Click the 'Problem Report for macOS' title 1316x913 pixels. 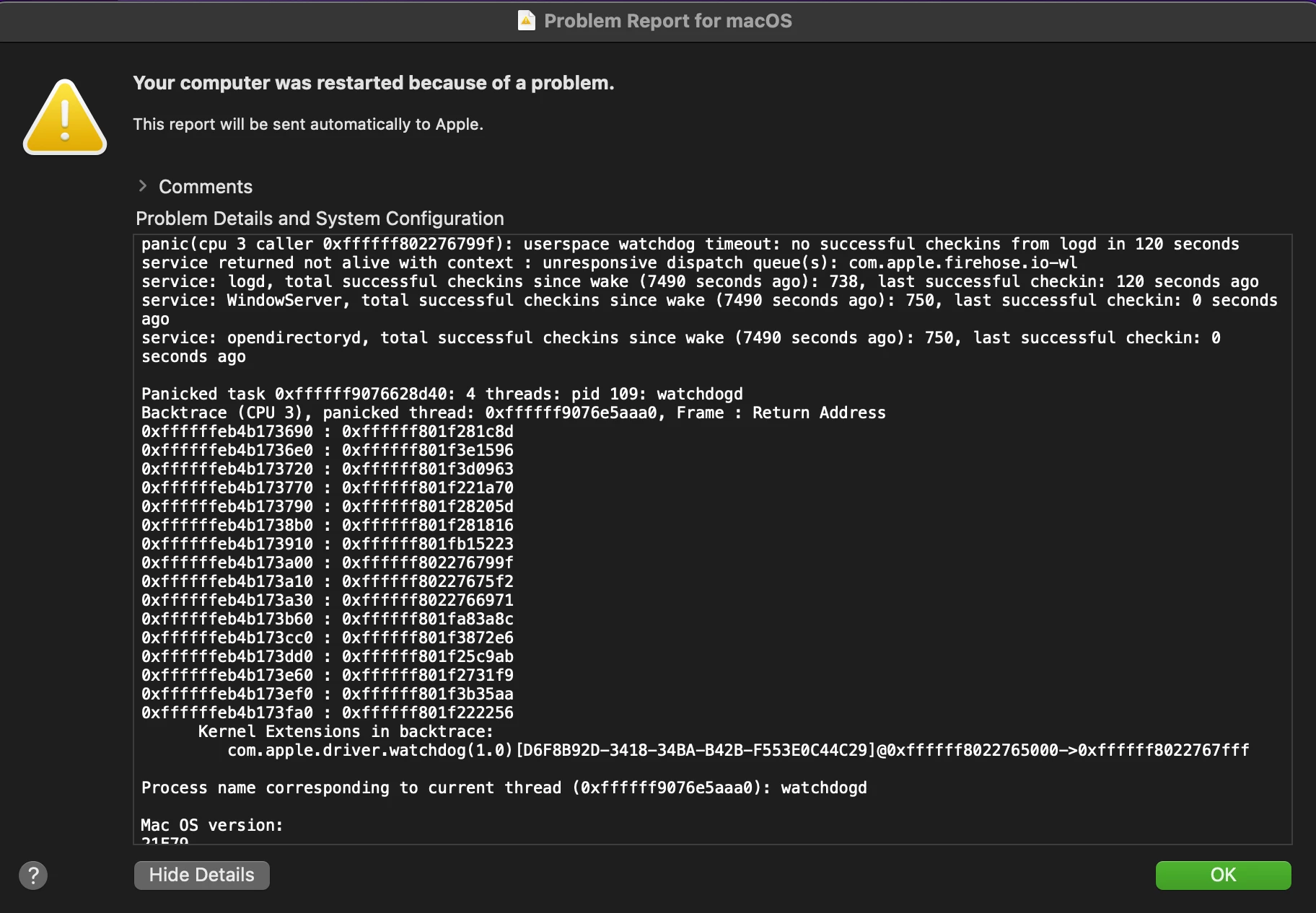pyautogui.click(x=667, y=21)
